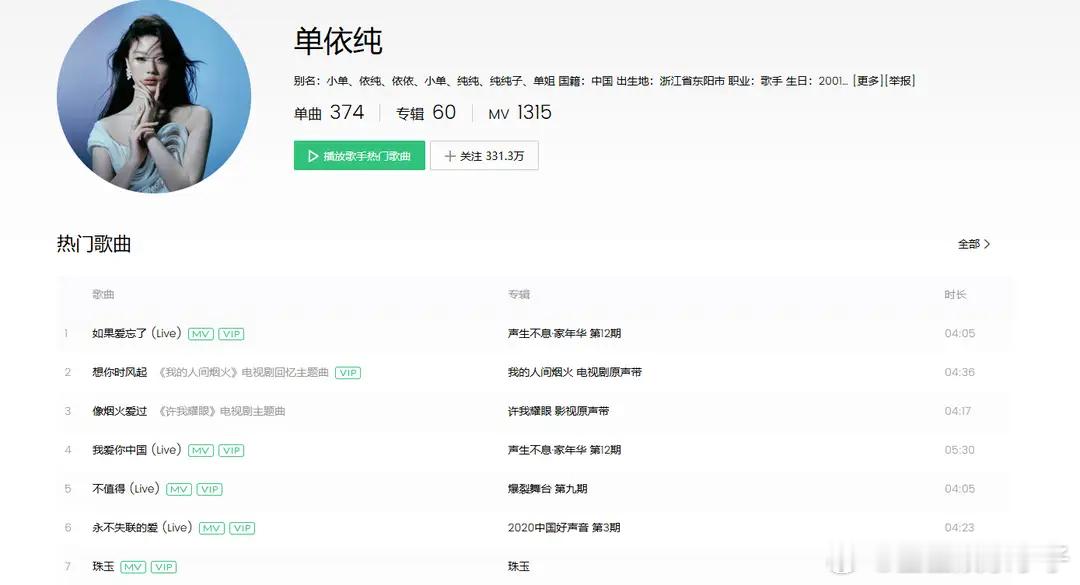Click the 专辑 column header
This screenshot has width=1080, height=585.
coord(519,294)
